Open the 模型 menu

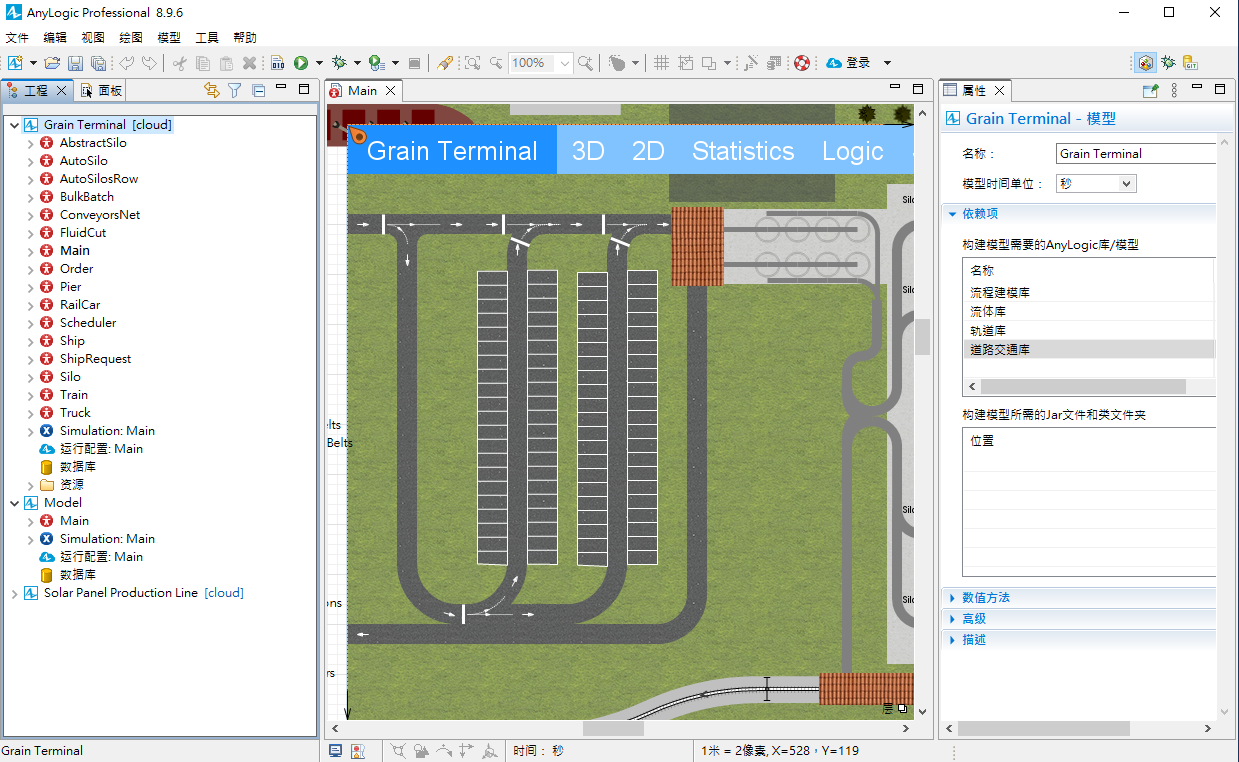169,38
